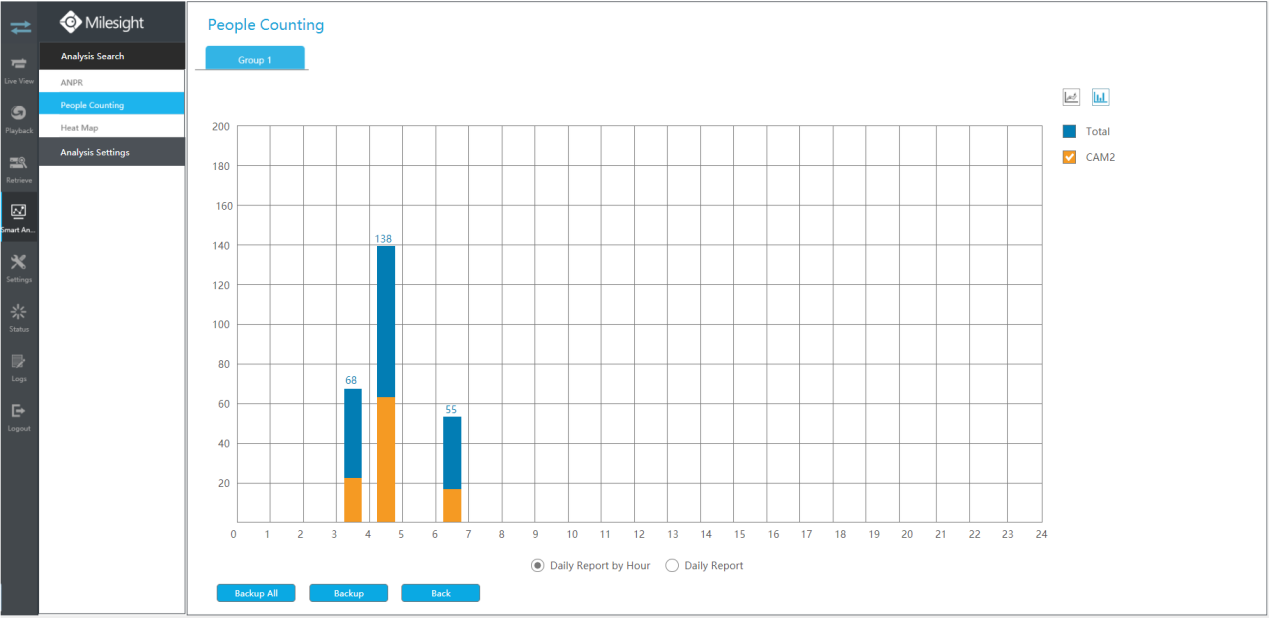
Task: Open the ANPR menu item
Action: click(112, 82)
